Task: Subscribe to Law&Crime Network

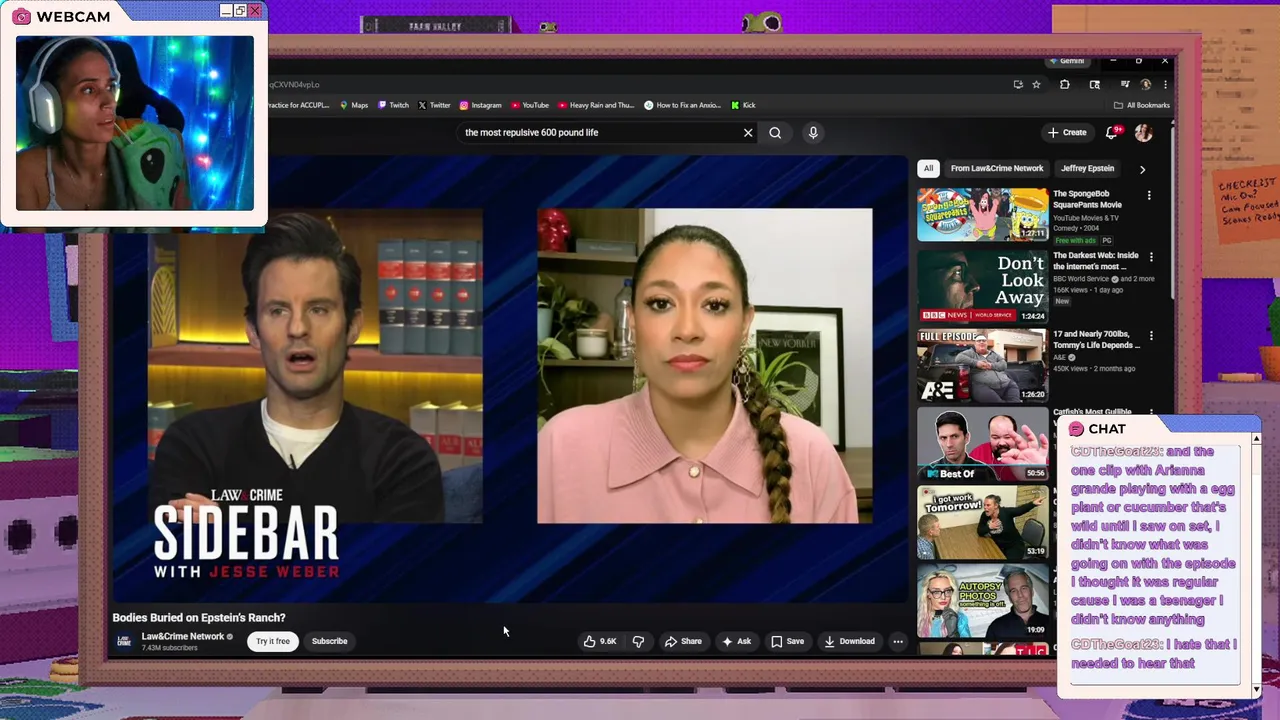Action: tap(329, 641)
